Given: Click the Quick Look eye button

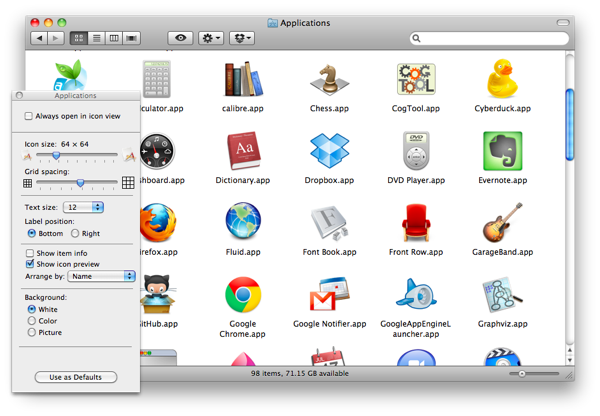Looking at the screenshot, I should (x=180, y=38).
